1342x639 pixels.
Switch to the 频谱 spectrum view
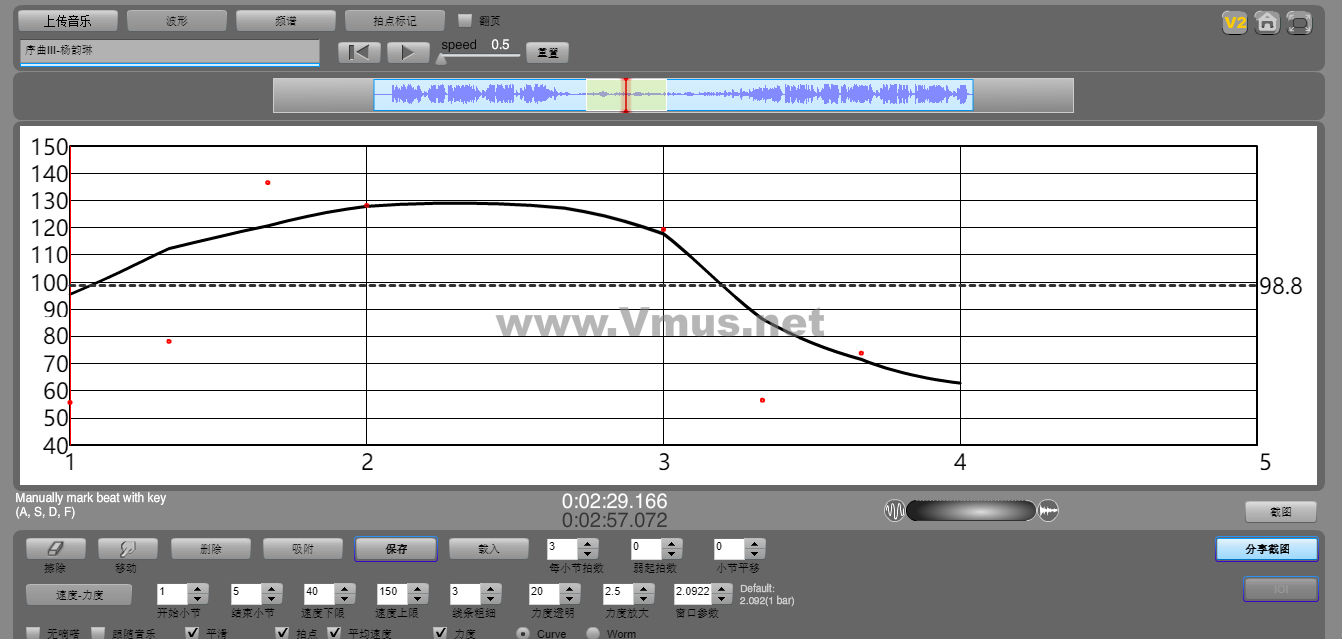286,20
